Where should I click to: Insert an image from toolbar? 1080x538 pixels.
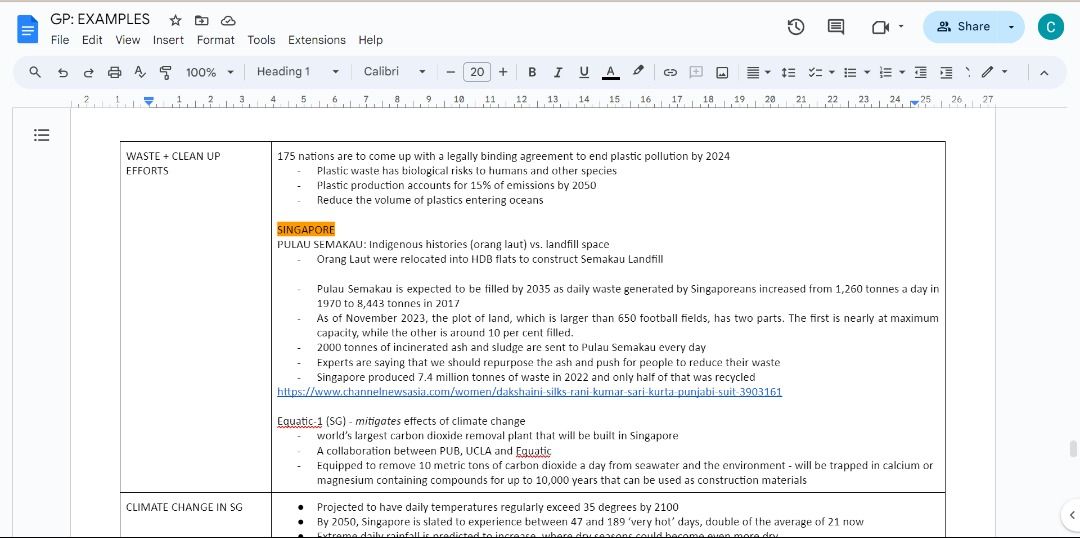pyautogui.click(x=722, y=72)
